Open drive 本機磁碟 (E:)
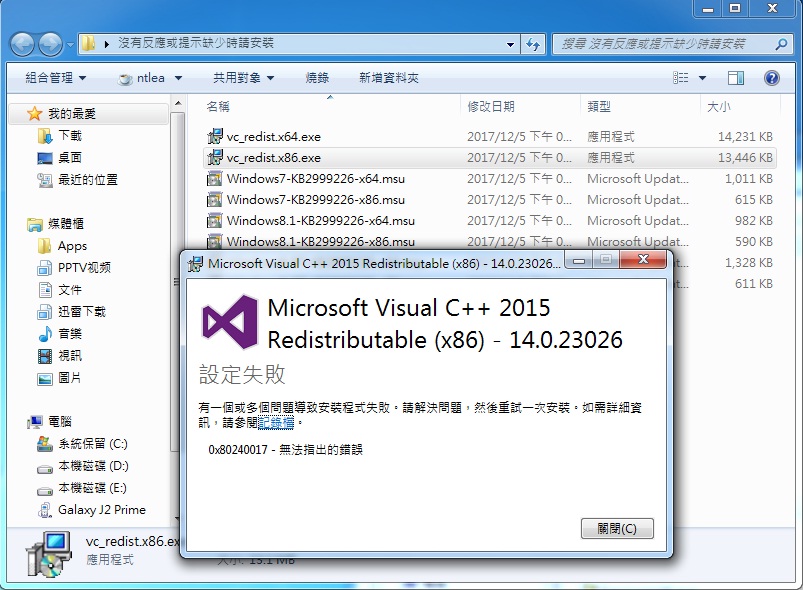Image resolution: width=803 pixels, height=590 pixels. click(x=92, y=488)
